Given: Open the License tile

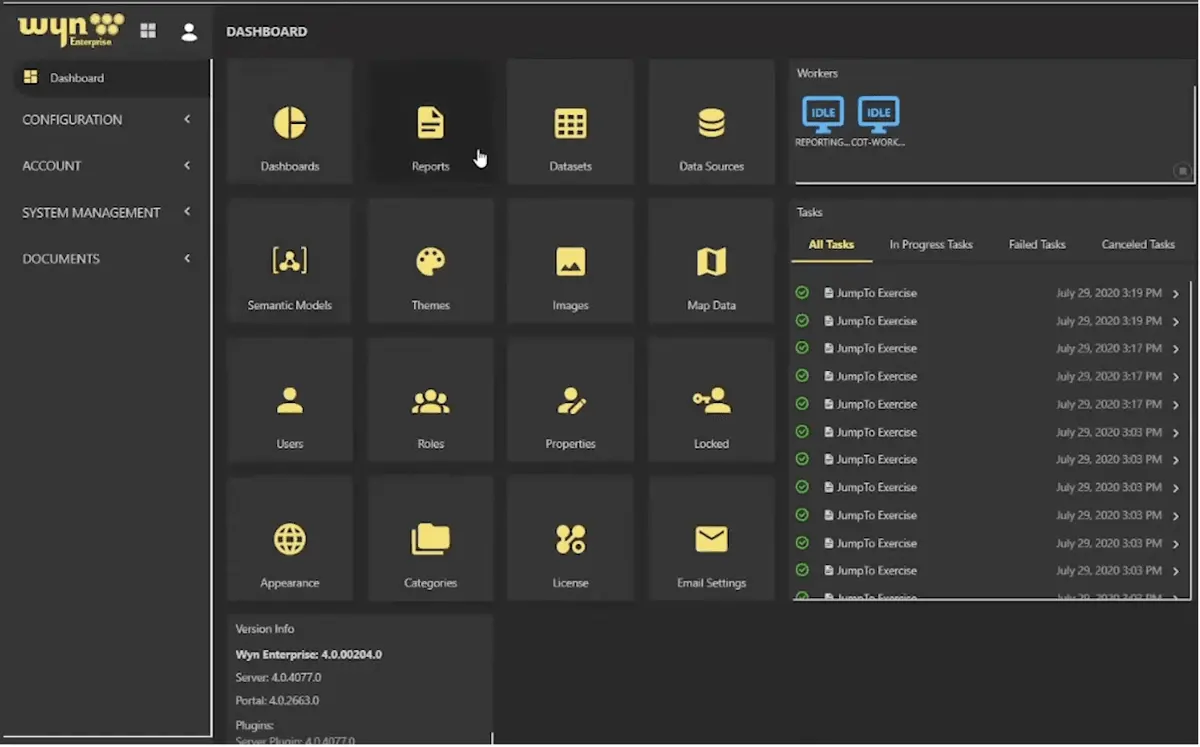Looking at the screenshot, I should pos(570,539).
